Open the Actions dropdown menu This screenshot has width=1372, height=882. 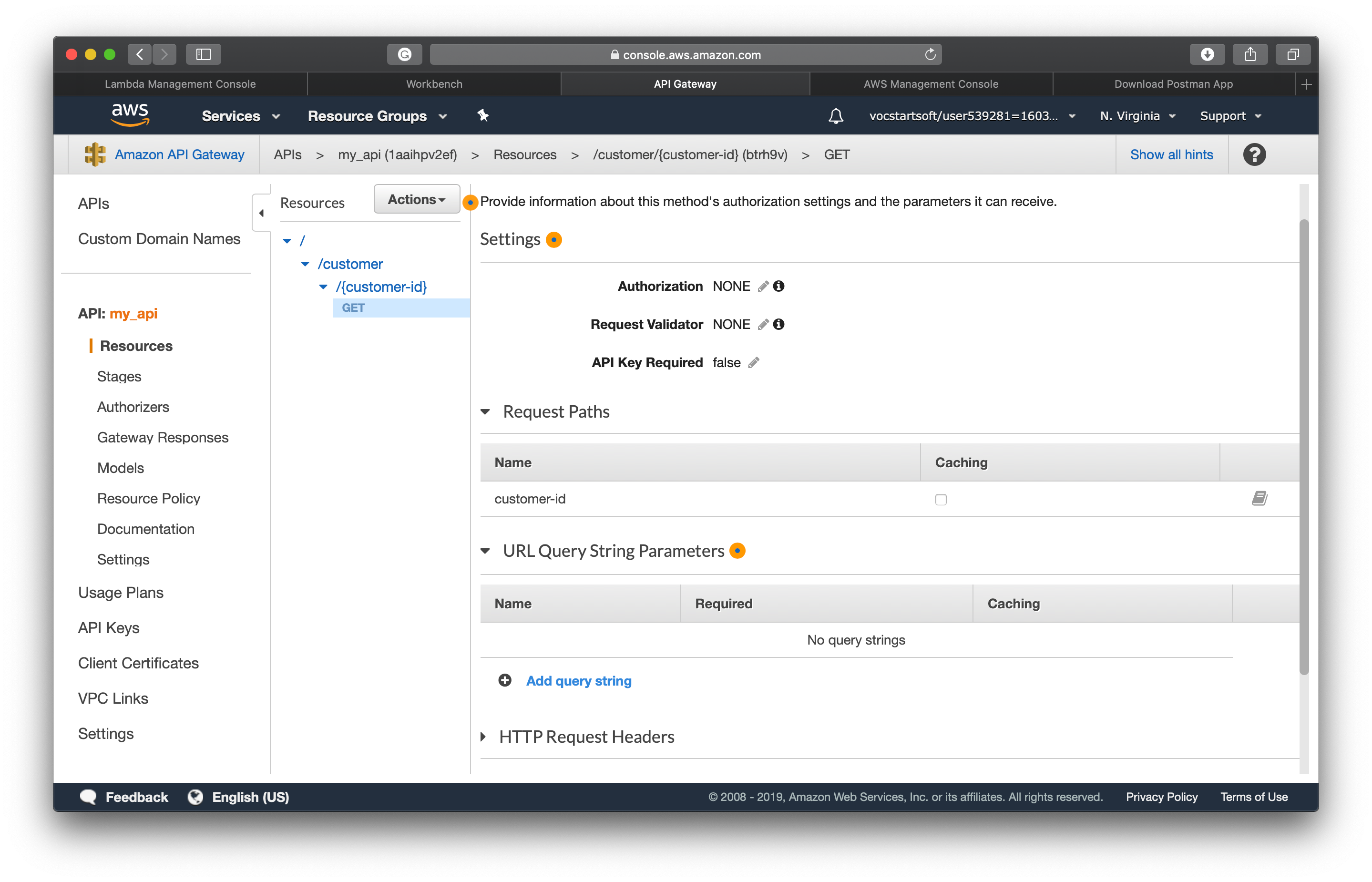(416, 199)
